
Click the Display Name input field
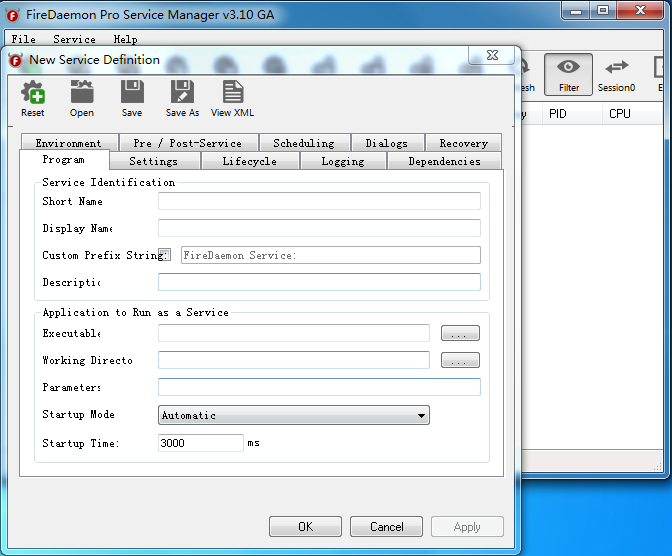pos(319,228)
